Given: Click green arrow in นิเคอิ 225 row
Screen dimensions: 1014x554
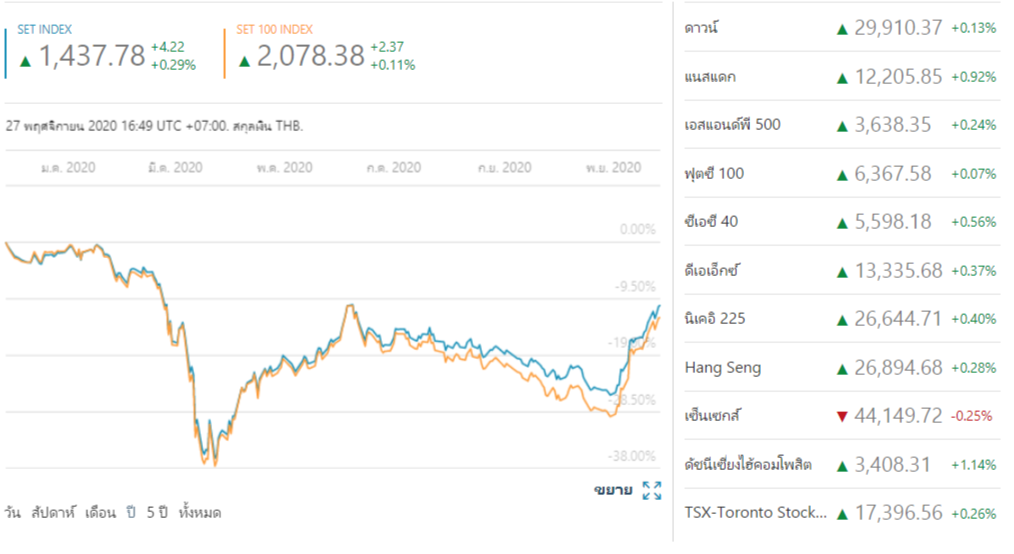Looking at the screenshot, I should tap(842, 320).
